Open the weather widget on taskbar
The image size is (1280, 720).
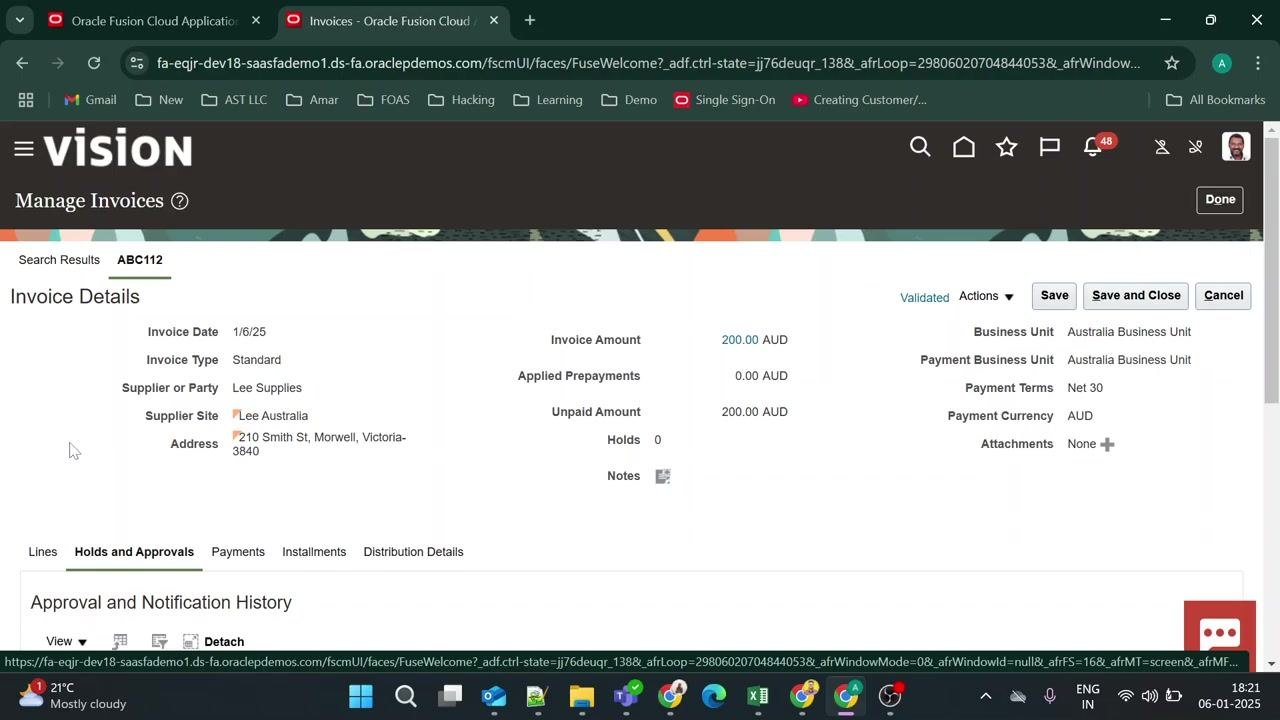pyautogui.click(x=74, y=696)
